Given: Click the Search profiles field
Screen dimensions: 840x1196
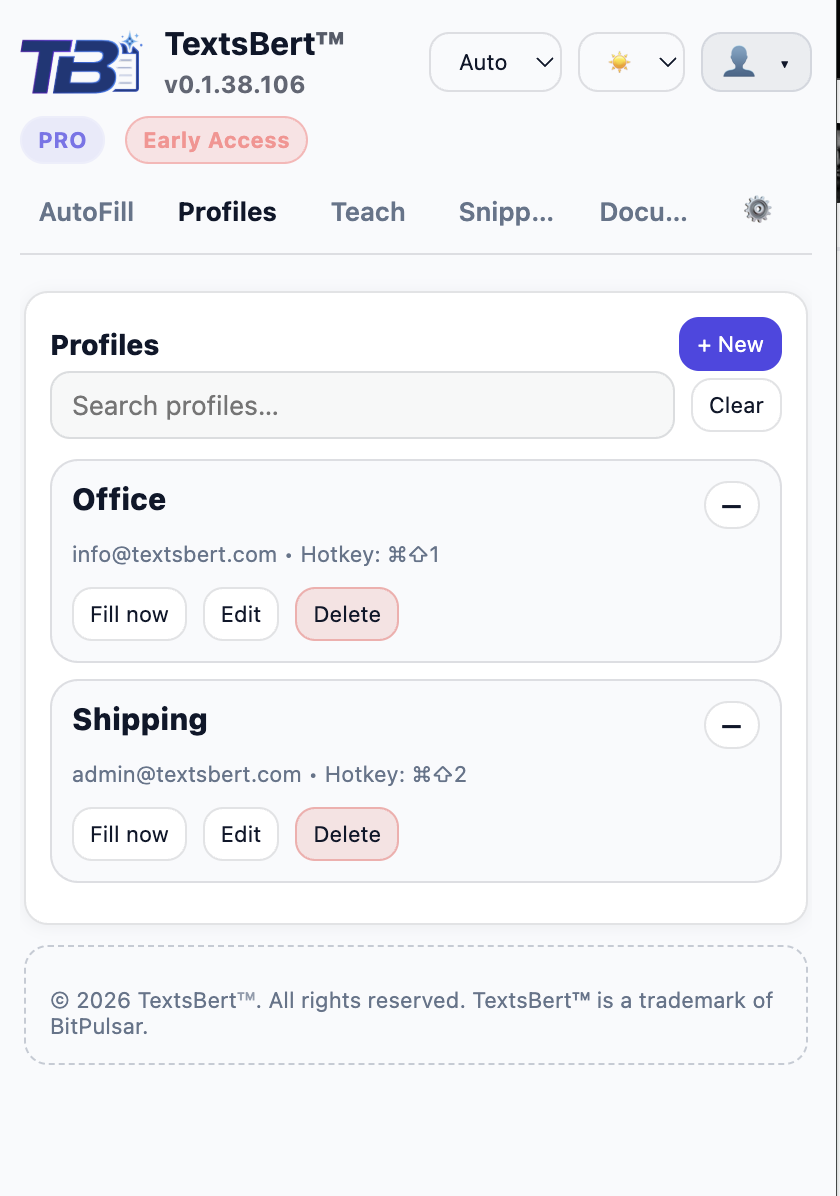Looking at the screenshot, I should (362, 405).
